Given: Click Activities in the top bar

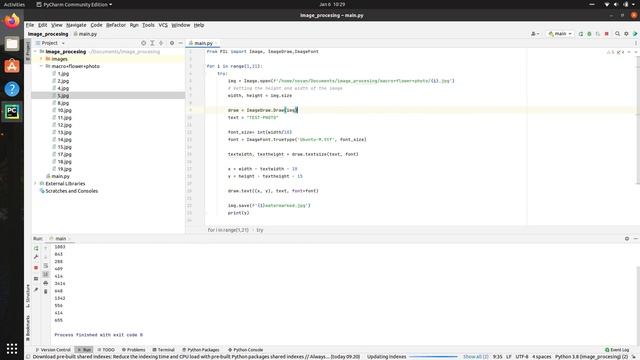Looking at the screenshot, I should [14, 4].
